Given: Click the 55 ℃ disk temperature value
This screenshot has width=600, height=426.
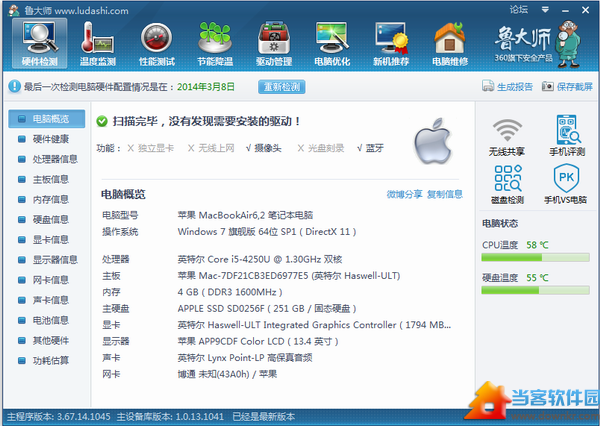Looking at the screenshot, I should [537, 278].
